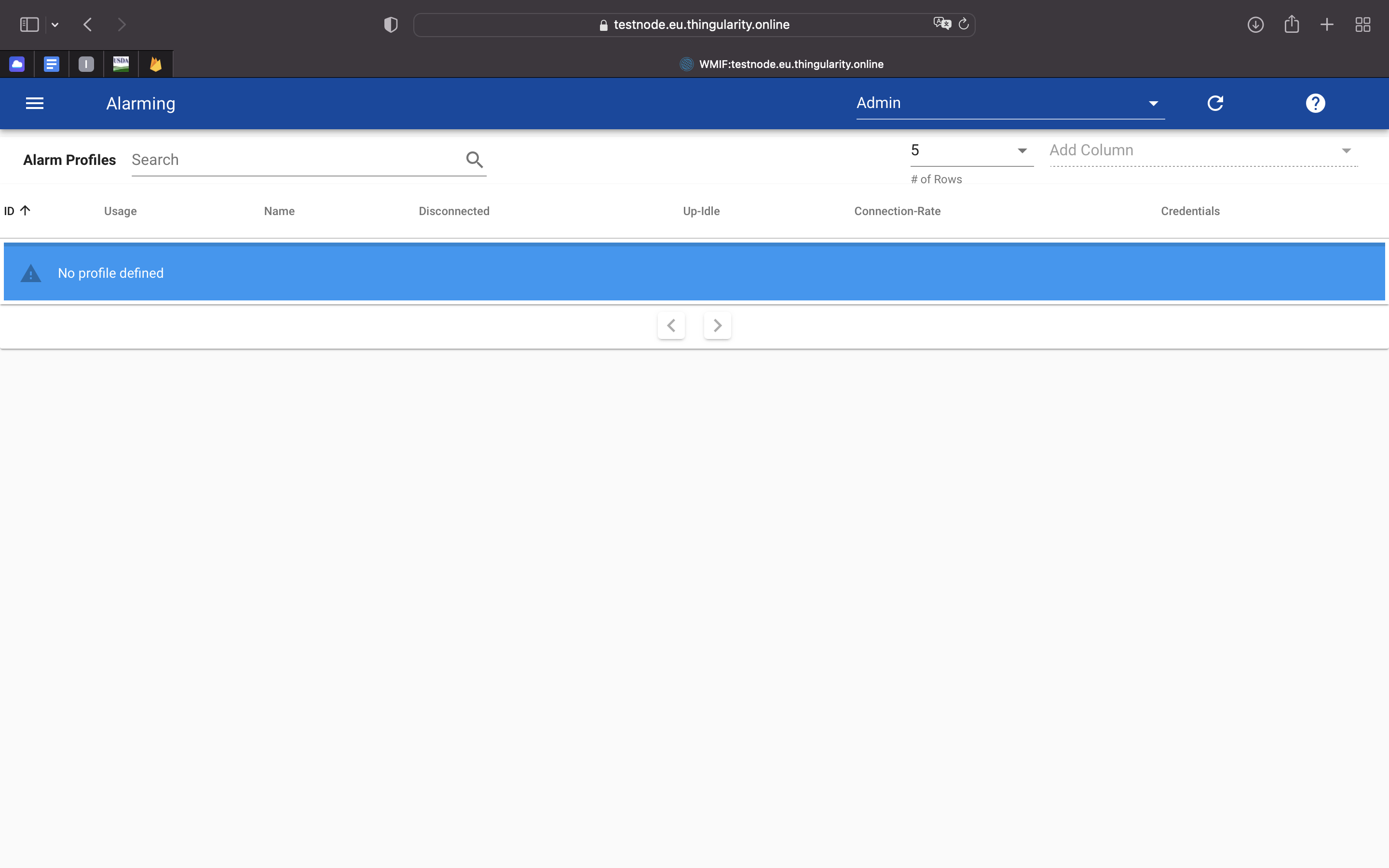Sort by the Disconnected column header
This screenshot has height=868, width=1389.
(453, 211)
